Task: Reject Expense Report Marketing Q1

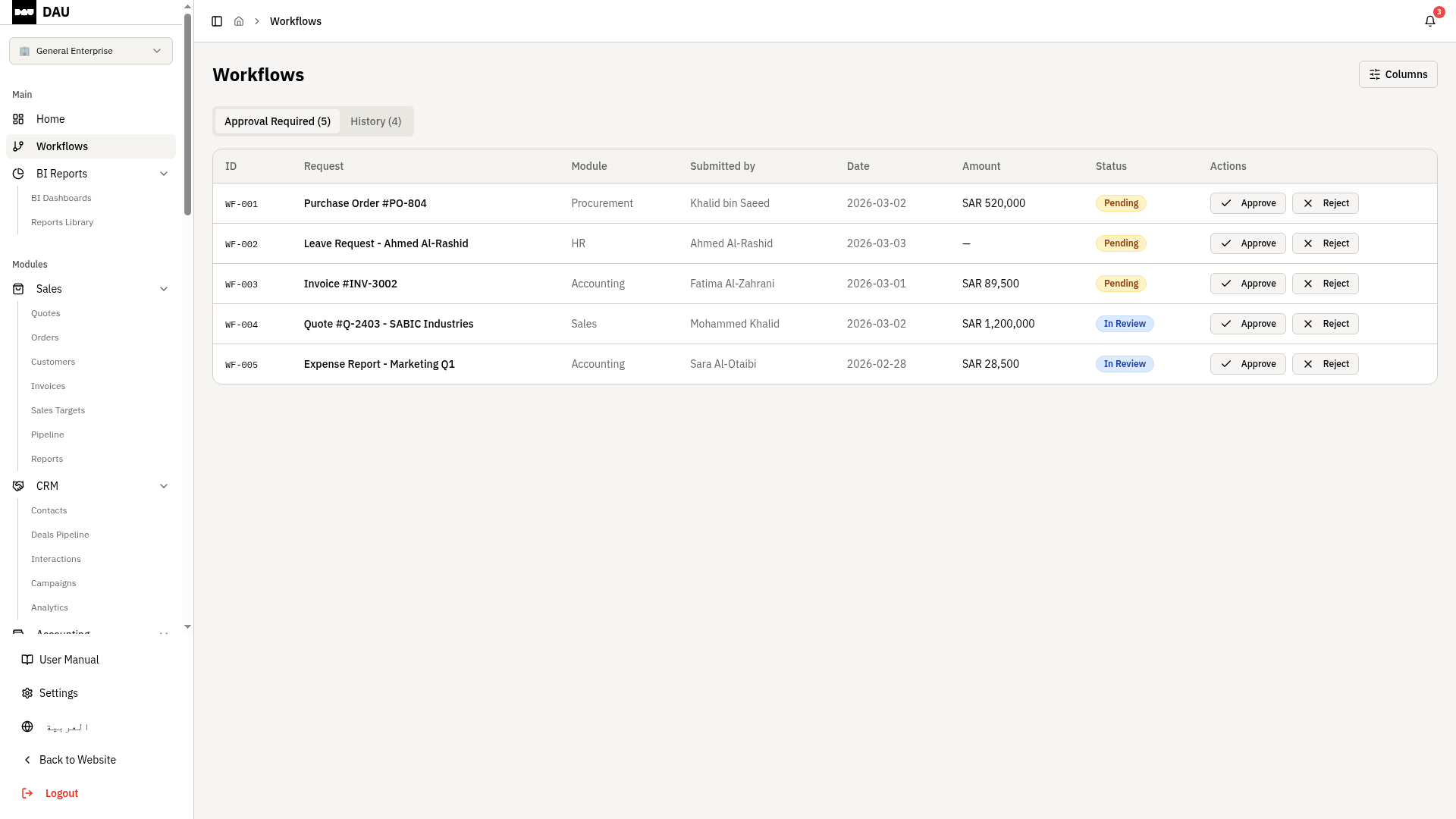Action: 1325,364
